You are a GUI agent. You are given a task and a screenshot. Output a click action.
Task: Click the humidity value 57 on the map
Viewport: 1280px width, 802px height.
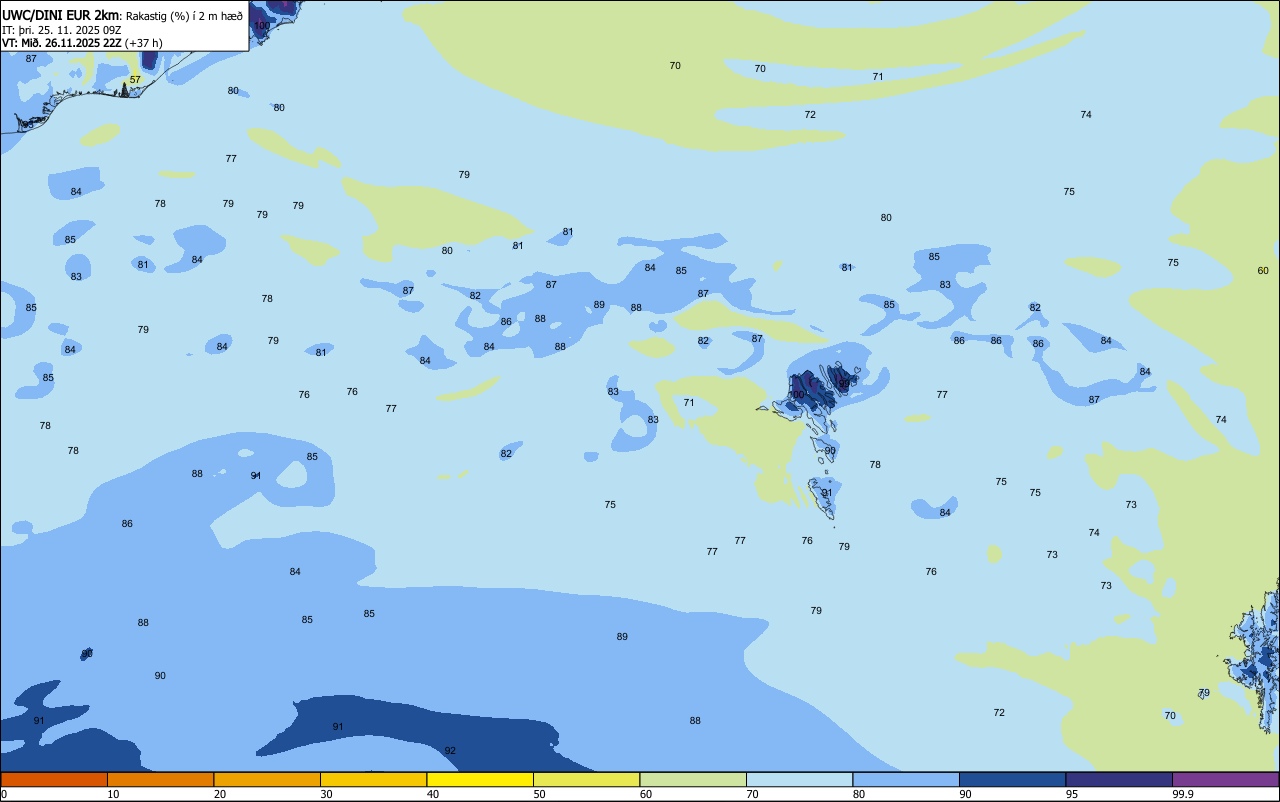point(135,79)
